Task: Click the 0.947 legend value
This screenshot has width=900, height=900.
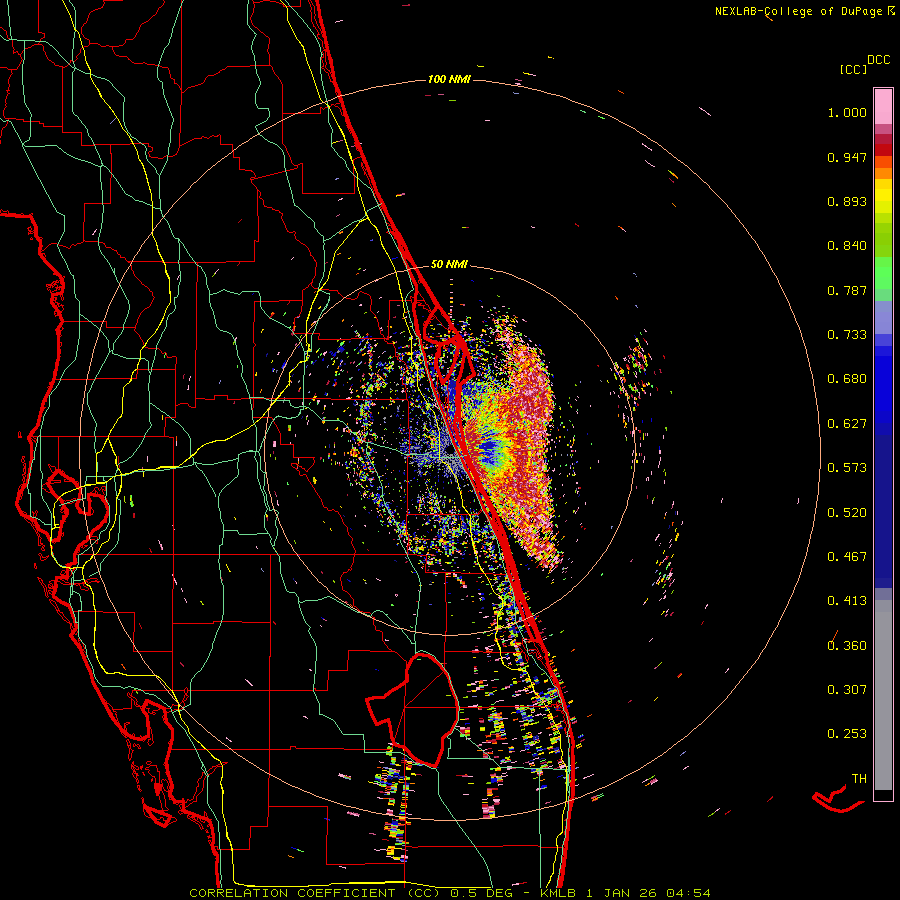Action: pos(847,157)
